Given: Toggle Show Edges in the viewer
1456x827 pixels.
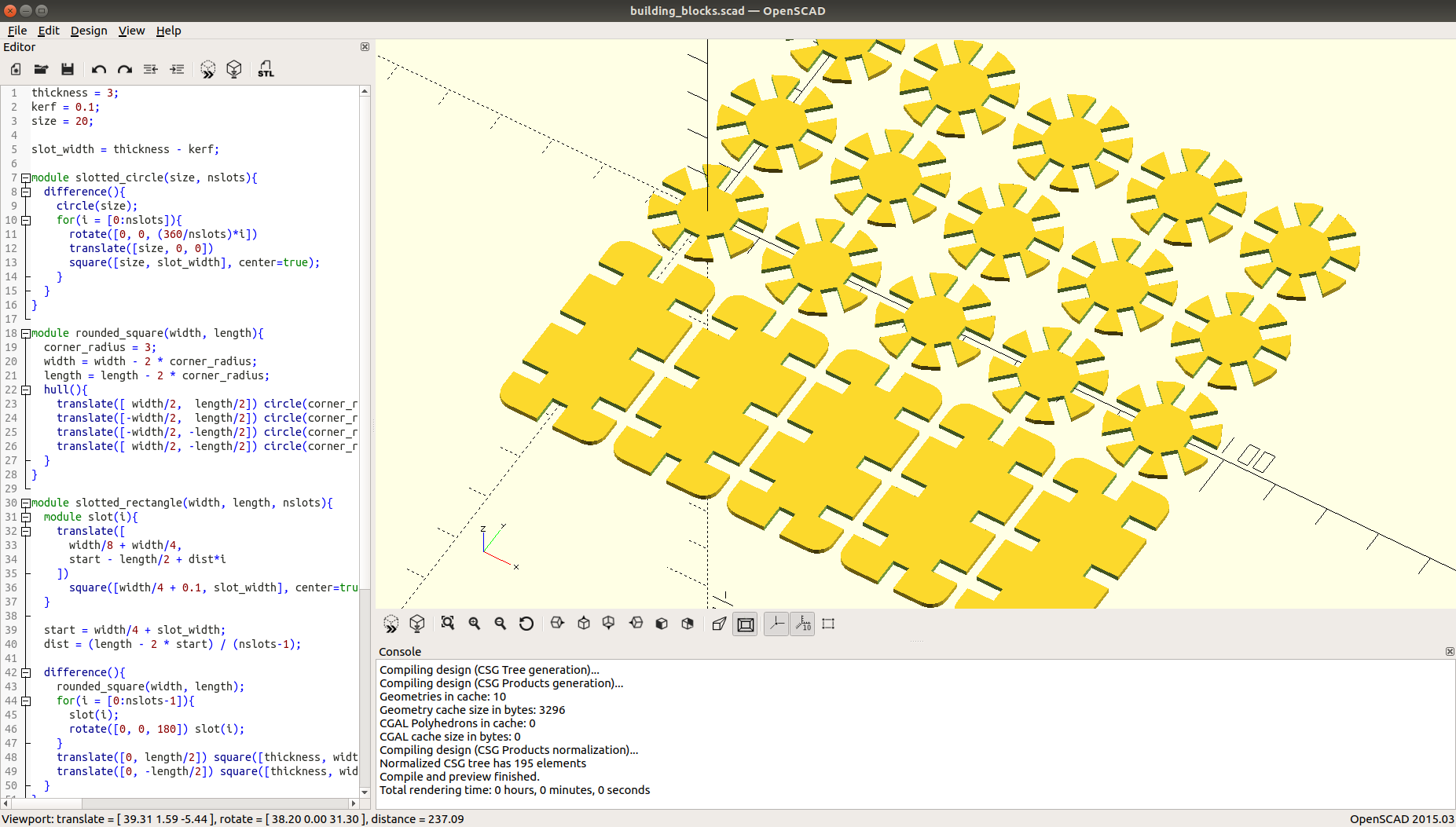Looking at the screenshot, I should tap(828, 624).
